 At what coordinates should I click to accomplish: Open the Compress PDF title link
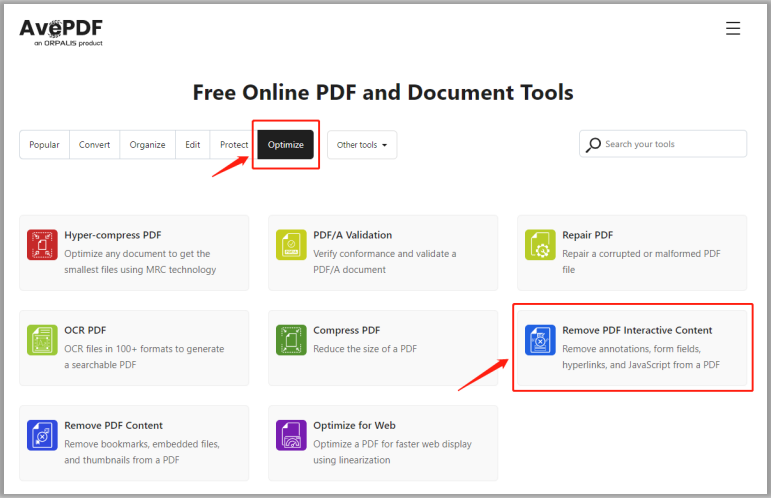pyautogui.click(x=347, y=330)
